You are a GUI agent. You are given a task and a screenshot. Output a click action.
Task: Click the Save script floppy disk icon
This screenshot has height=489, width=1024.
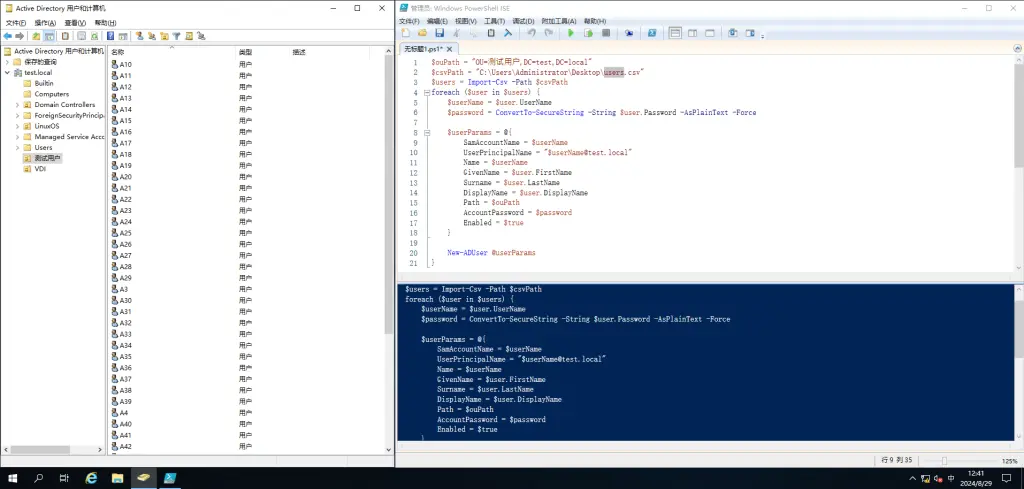439,33
